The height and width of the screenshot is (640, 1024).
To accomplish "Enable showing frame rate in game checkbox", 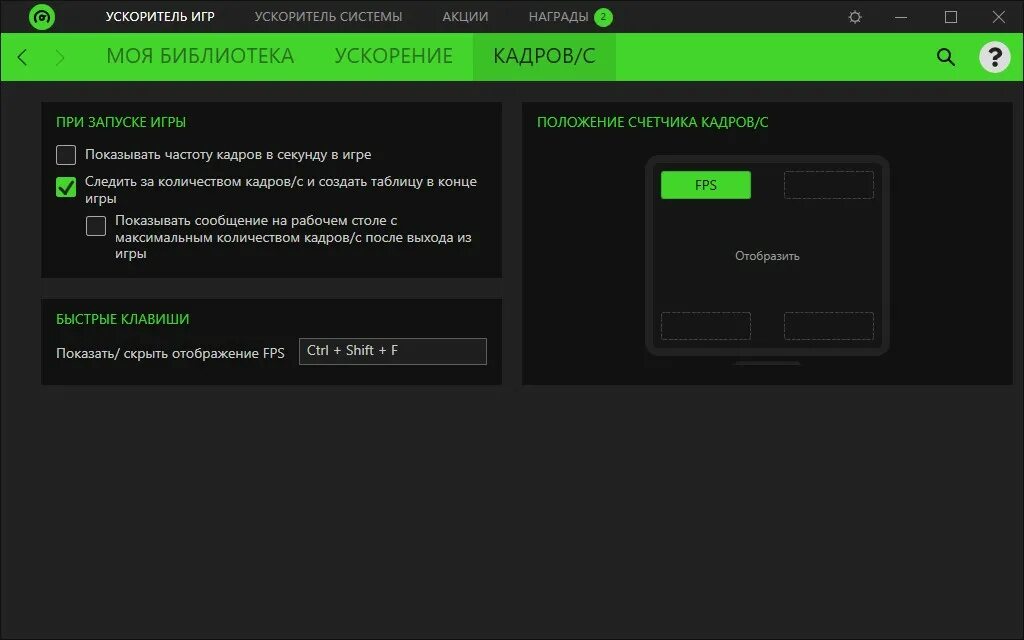I will coord(66,155).
